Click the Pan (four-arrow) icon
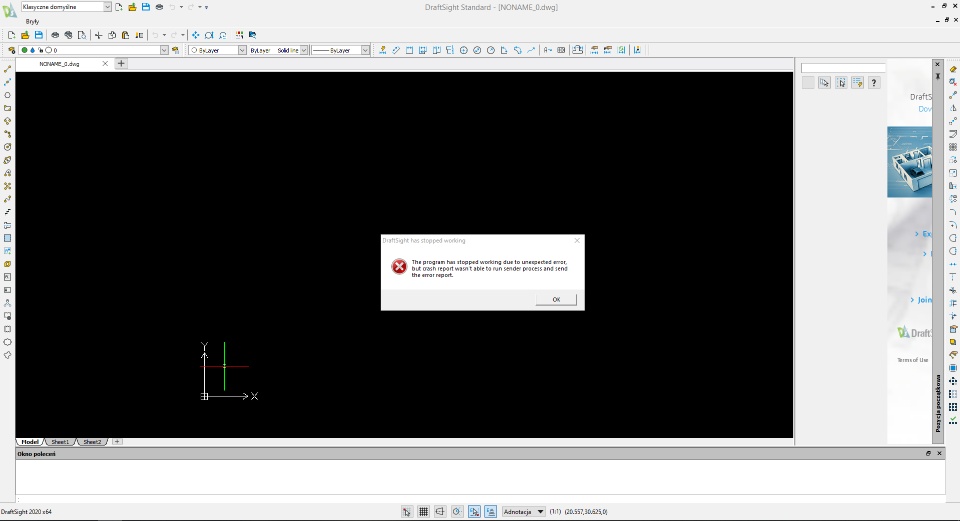Viewport: 960px width, 521px height. click(195, 35)
